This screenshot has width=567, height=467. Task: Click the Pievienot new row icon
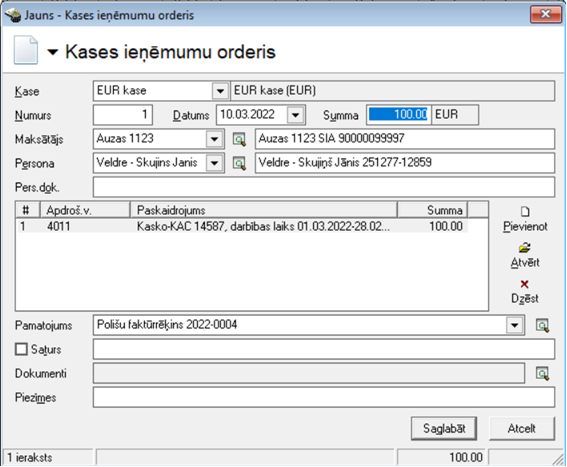click(525, 211)
